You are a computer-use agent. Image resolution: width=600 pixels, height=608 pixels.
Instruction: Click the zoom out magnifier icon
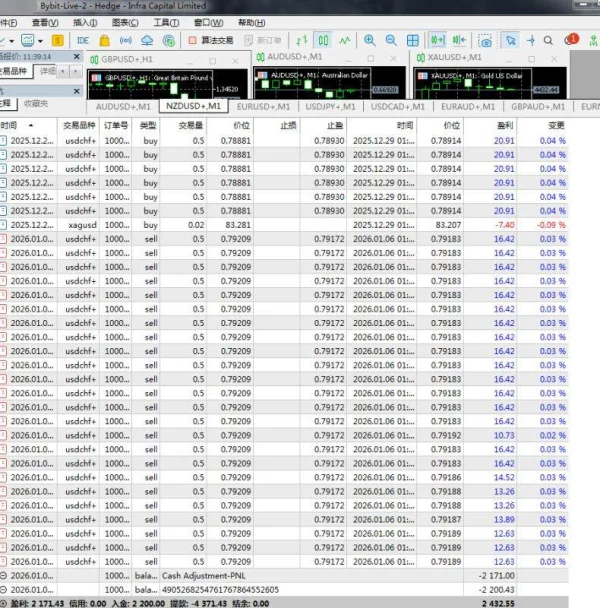390,40
